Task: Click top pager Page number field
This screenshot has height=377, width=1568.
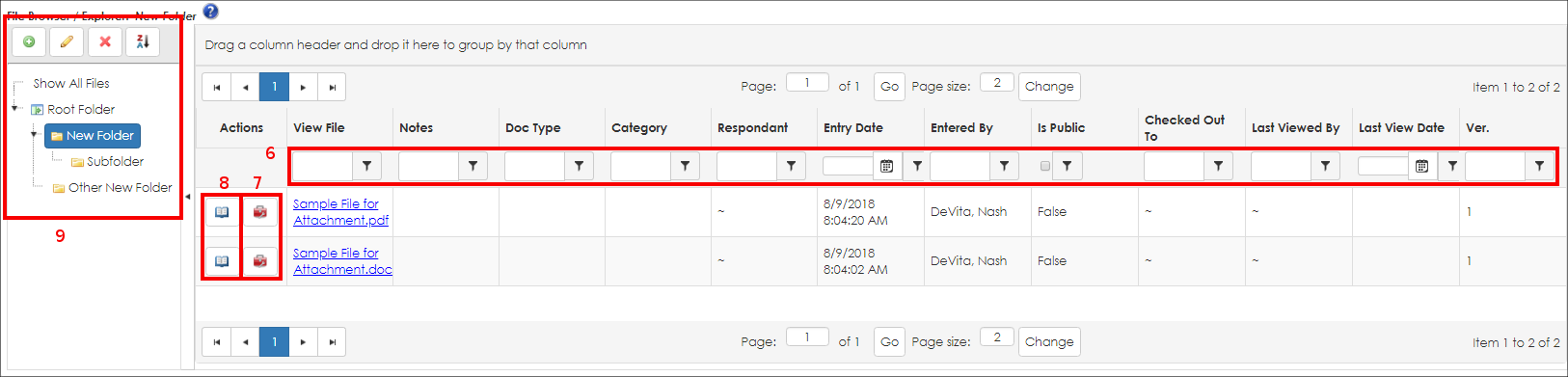Action: (807, 83)
